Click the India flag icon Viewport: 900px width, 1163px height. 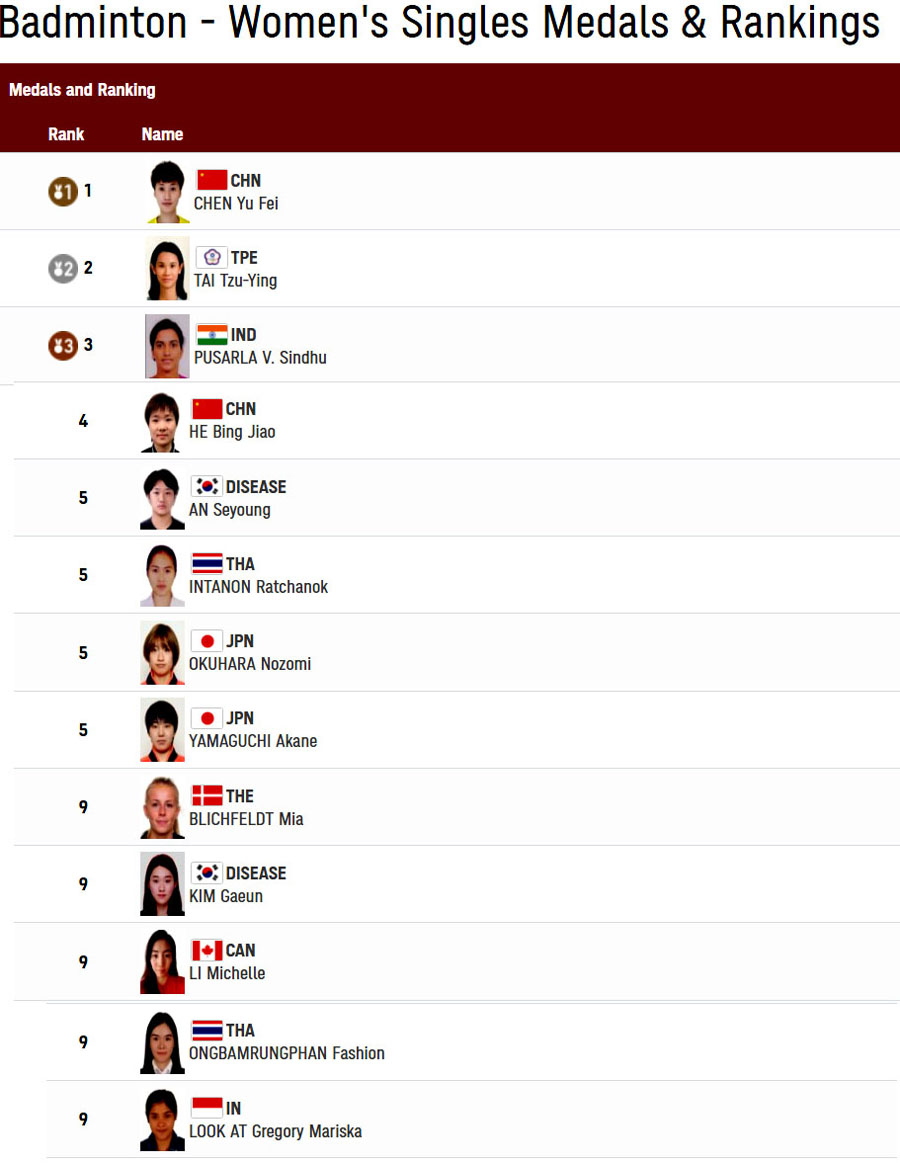coord(211,335)
